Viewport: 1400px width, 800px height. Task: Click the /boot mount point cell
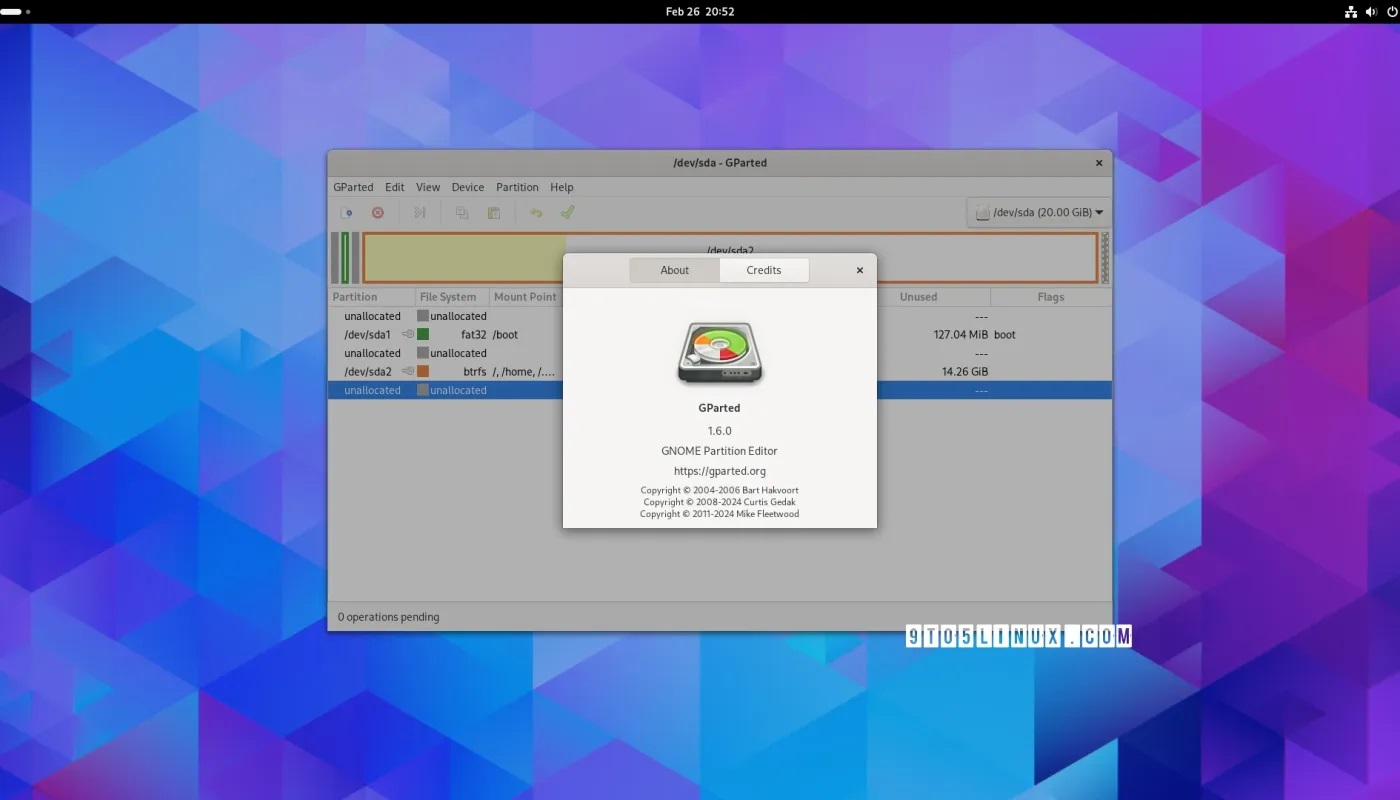click(506, 335)
